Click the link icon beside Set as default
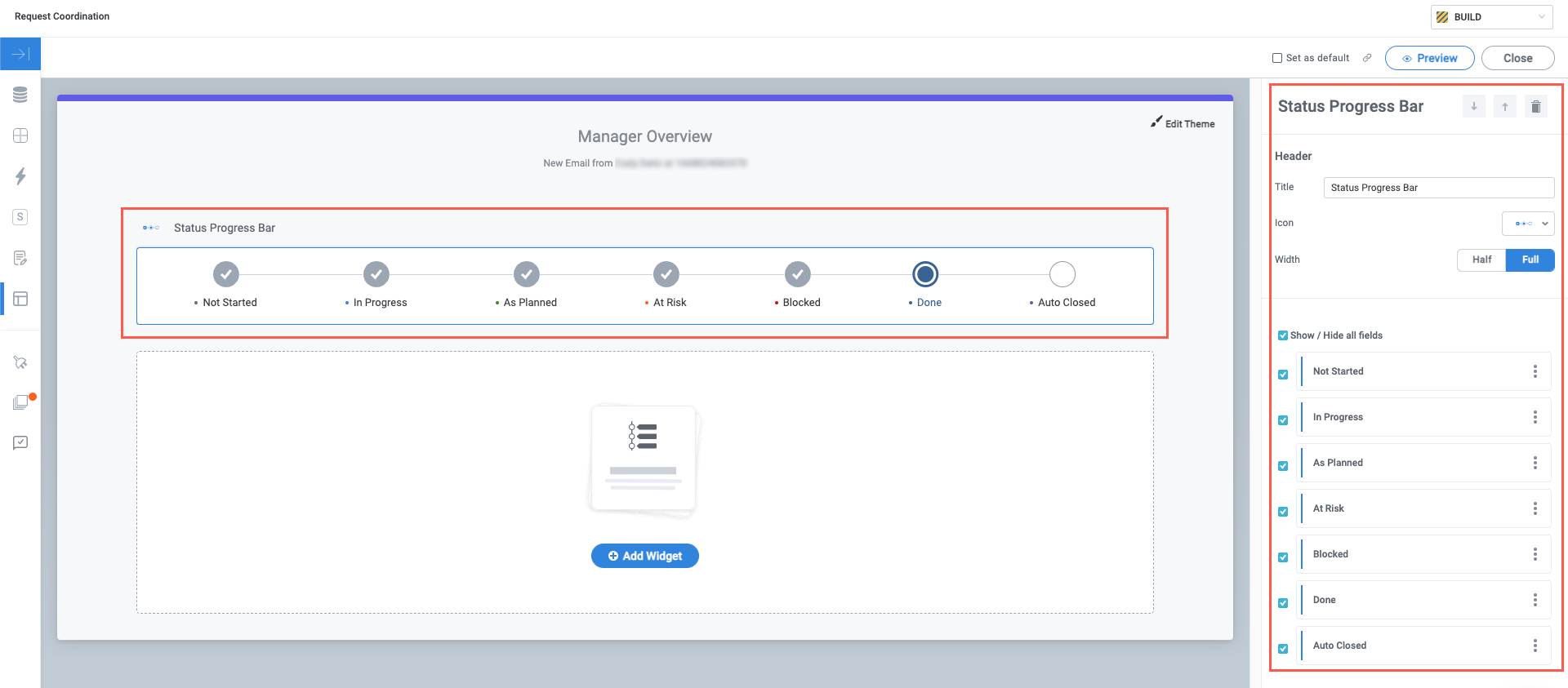Screen dimensions: 1568x688 click(1367, 58)
